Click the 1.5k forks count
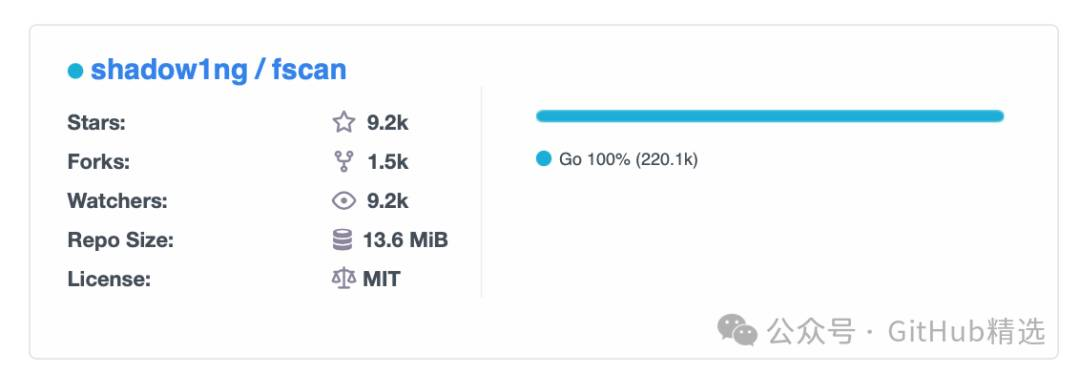 click(x=388, y=163)
